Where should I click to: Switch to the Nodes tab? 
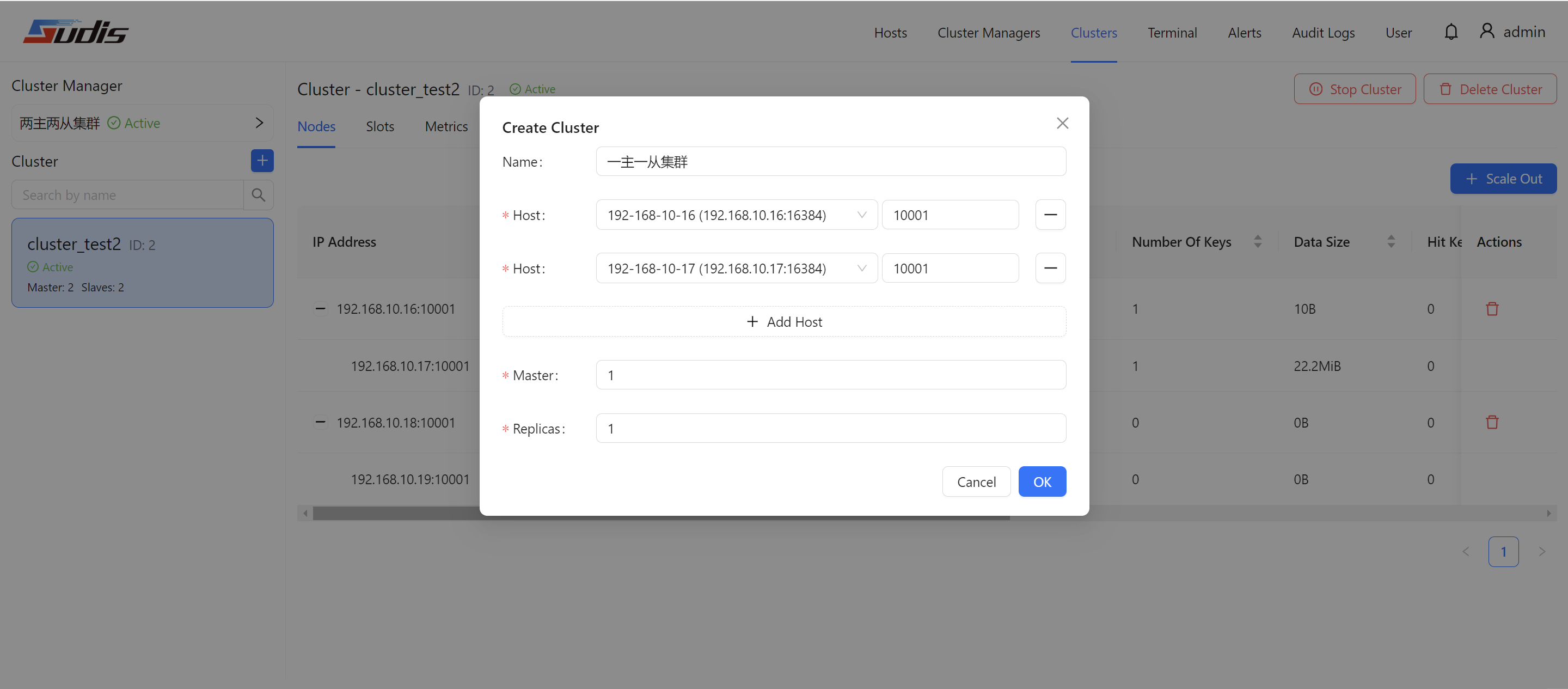point(316,126)
